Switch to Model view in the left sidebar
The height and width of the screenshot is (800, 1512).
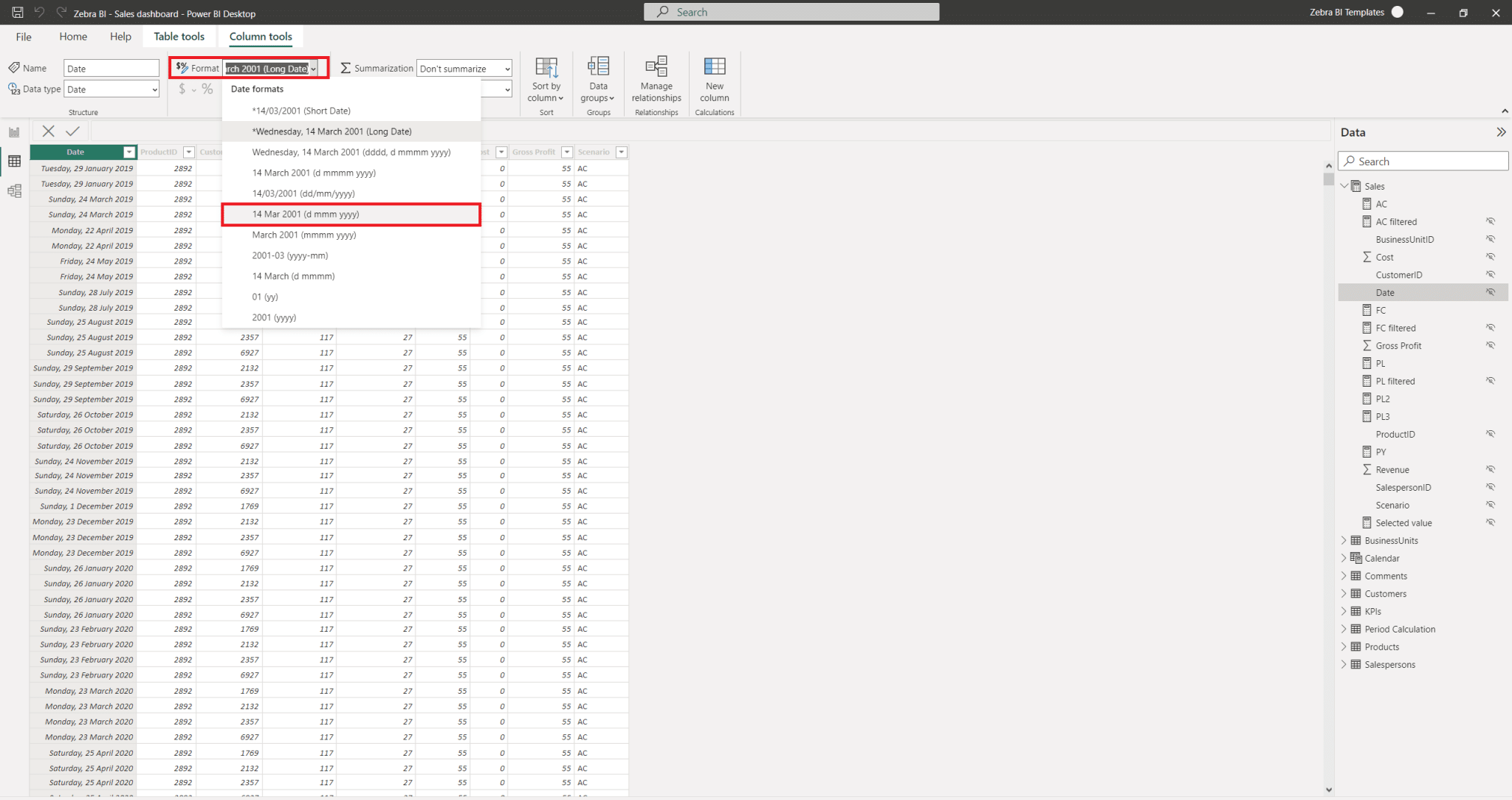point(14,190)
